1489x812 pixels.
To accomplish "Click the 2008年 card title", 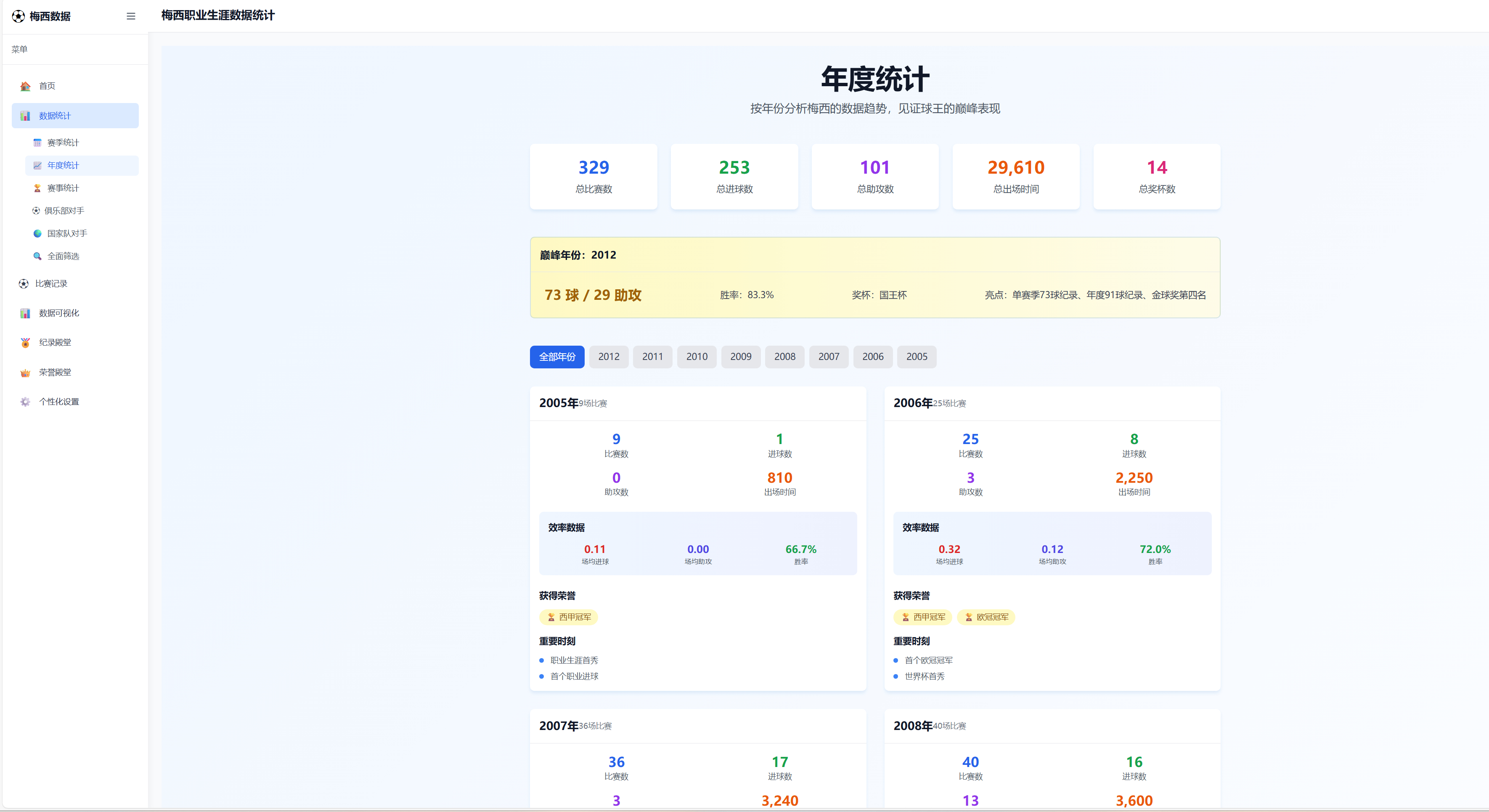I will tap(913, 727).
